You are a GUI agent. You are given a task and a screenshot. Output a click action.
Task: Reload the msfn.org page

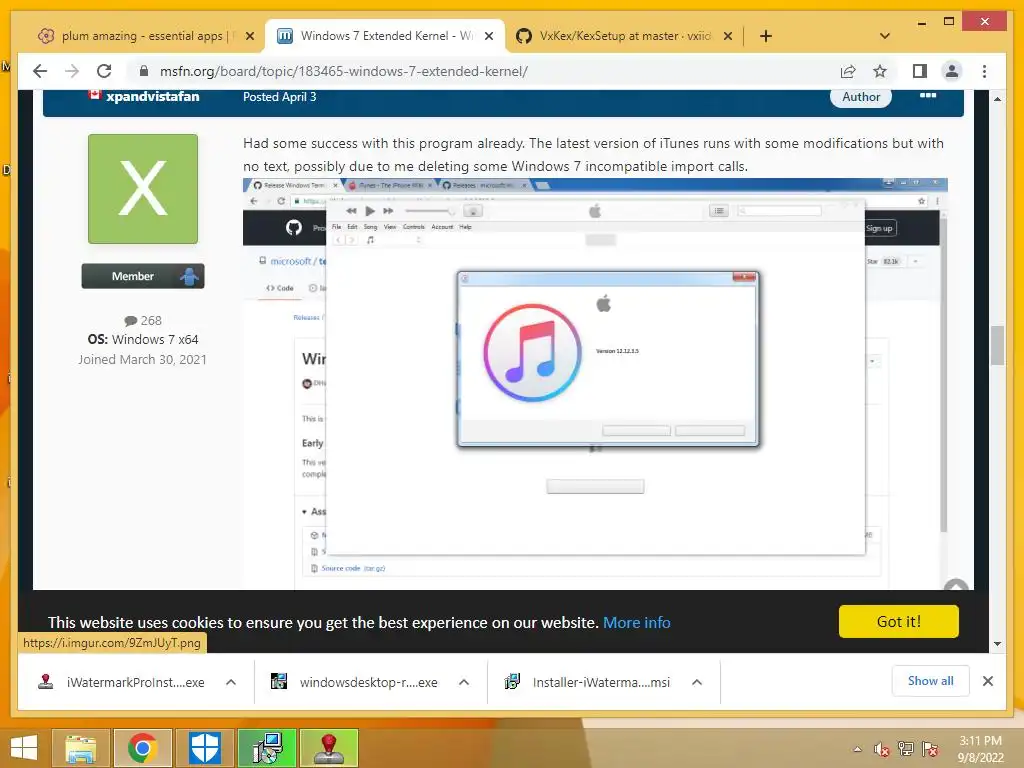pyautogui.click(x=104, y=71)
